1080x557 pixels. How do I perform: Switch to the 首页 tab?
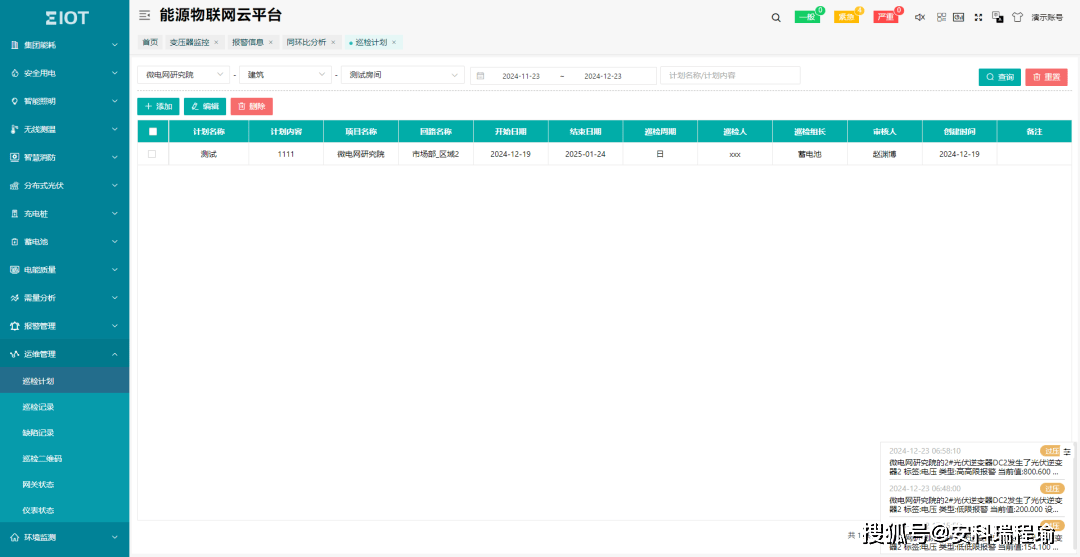150,42
